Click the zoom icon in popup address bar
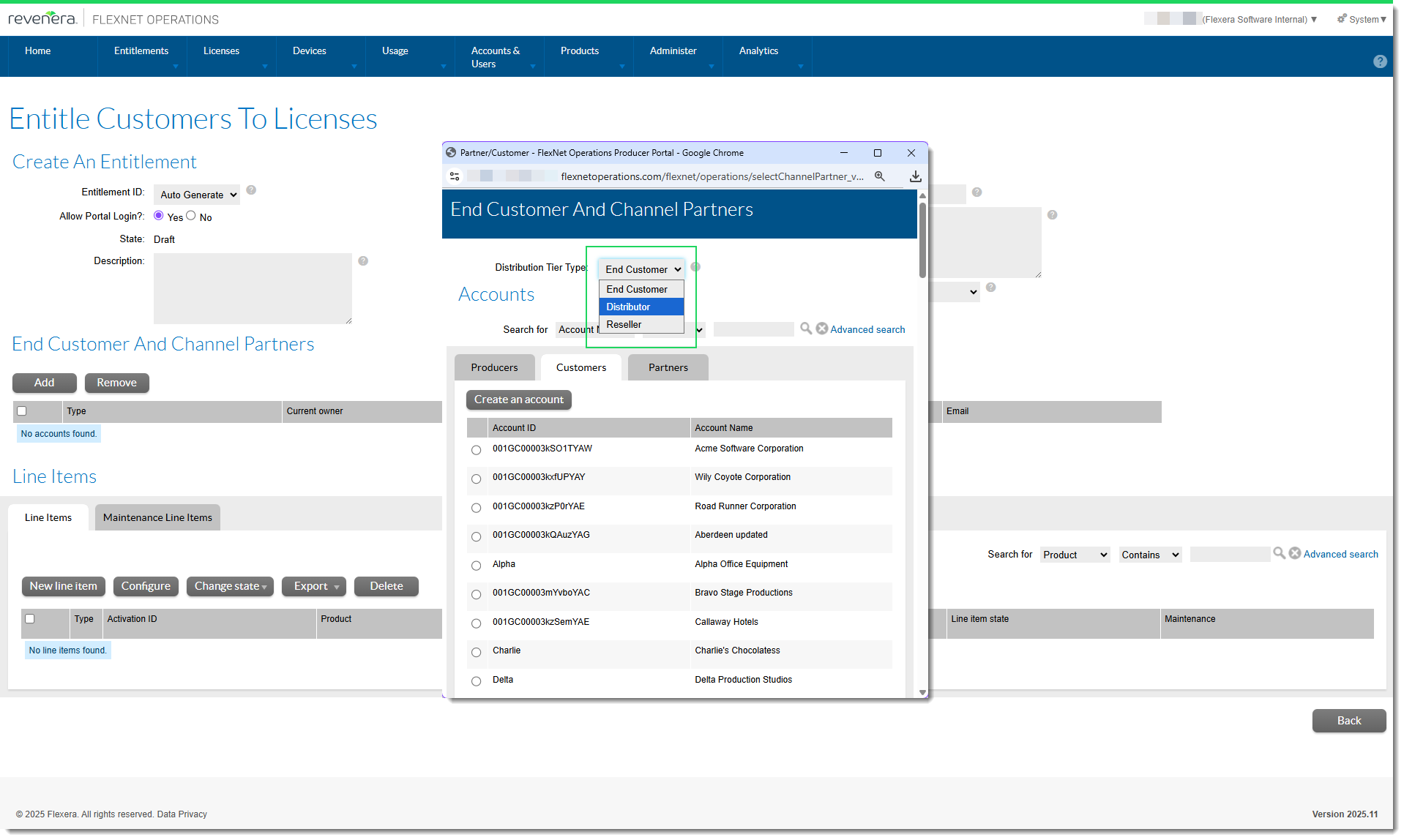Viewport: 1404px width, 840px height. pos(879,176)
